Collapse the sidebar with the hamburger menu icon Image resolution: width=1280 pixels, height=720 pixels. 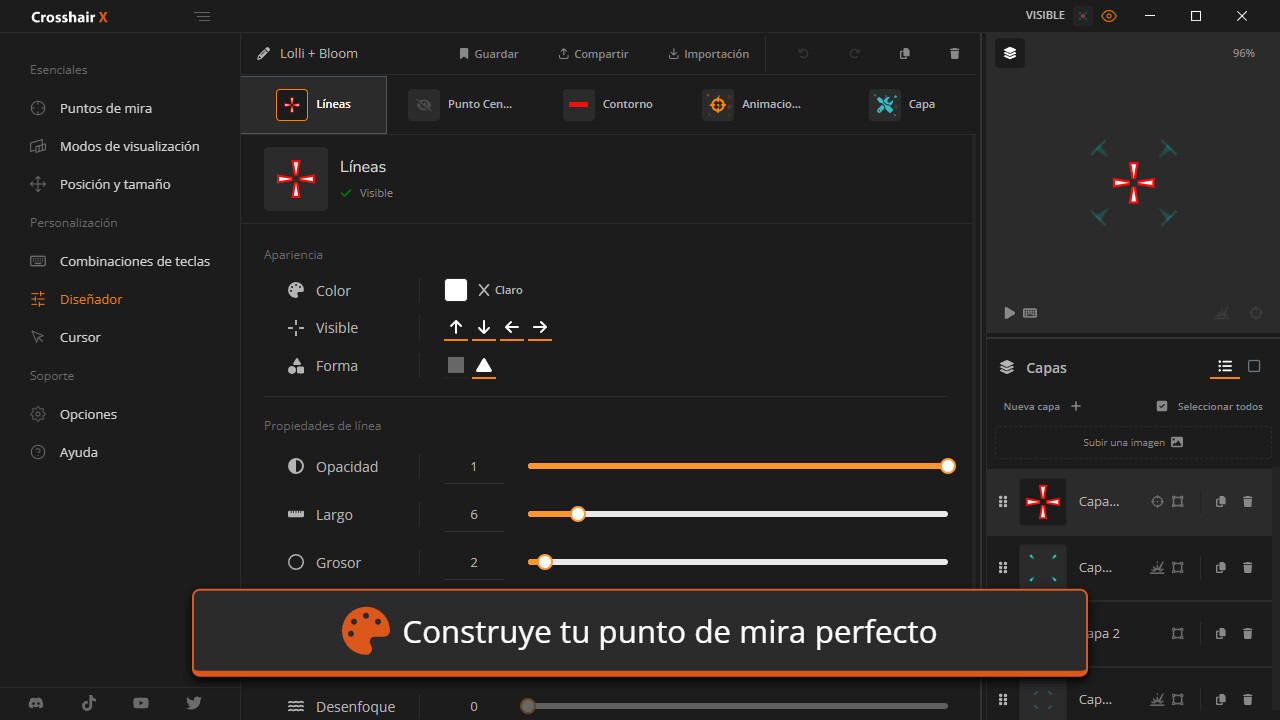point(203,17)
